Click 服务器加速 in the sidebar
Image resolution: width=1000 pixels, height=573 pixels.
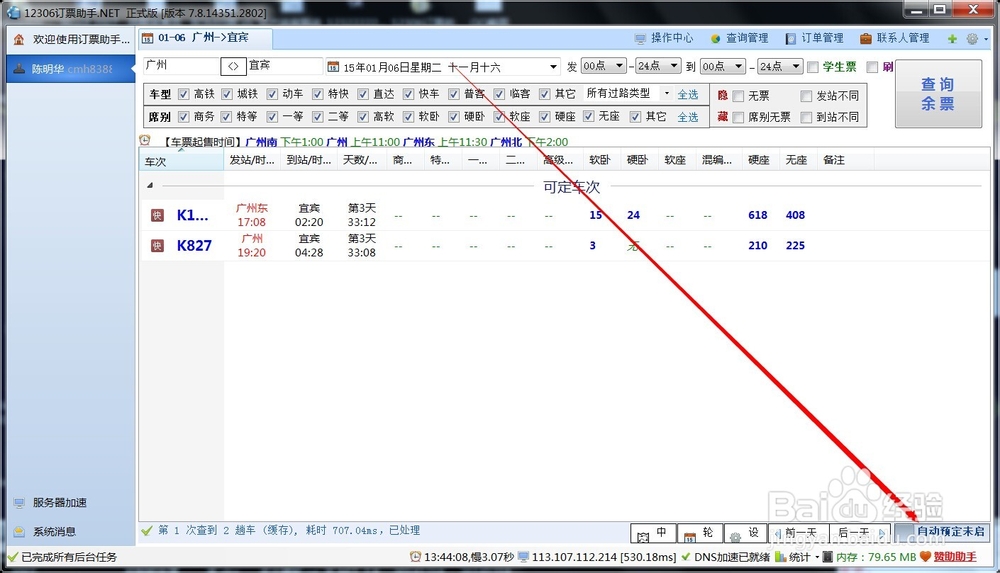[59, 503]
